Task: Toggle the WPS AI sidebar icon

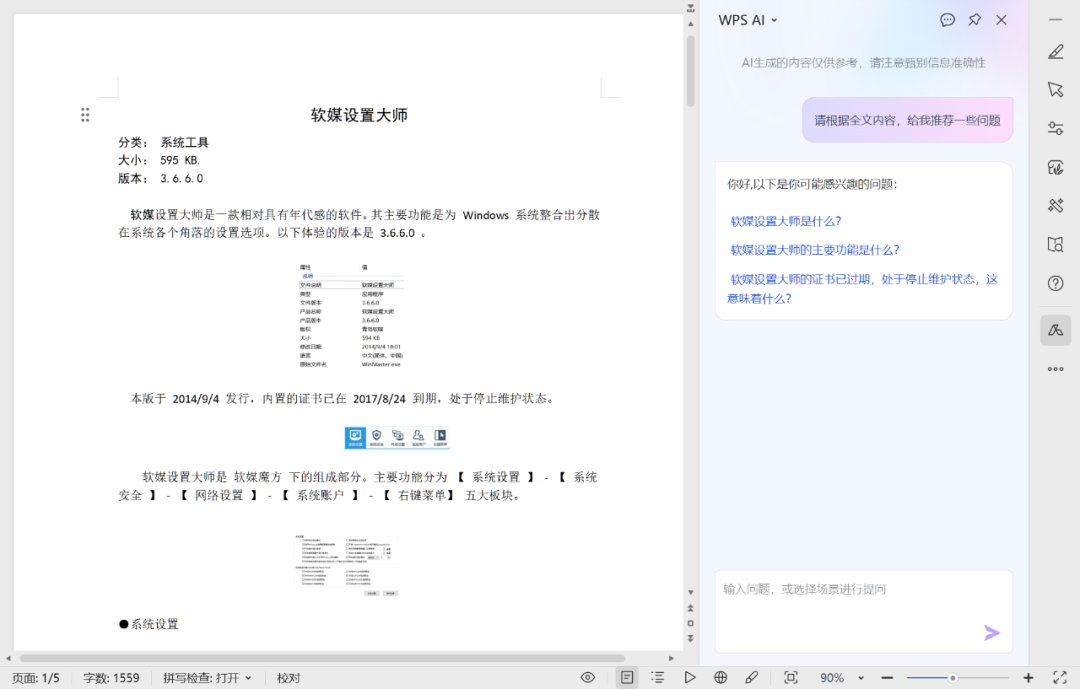Action: point(1055,330)
